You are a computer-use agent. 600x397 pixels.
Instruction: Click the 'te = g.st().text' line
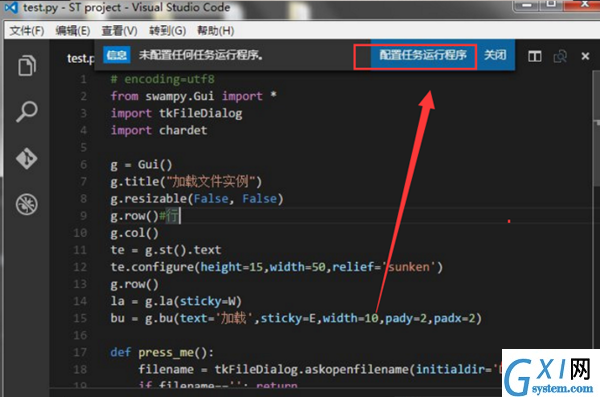(166, 250)
